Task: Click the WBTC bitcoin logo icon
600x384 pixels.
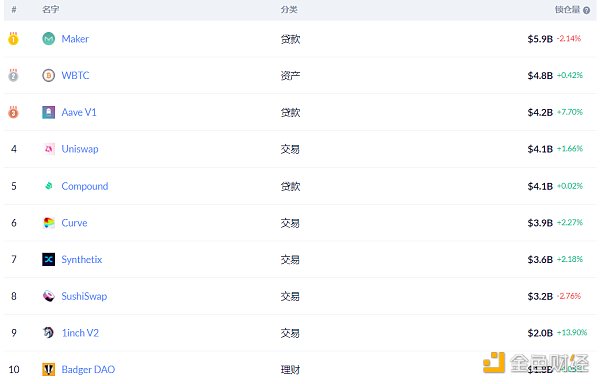Action: point(49,75)
